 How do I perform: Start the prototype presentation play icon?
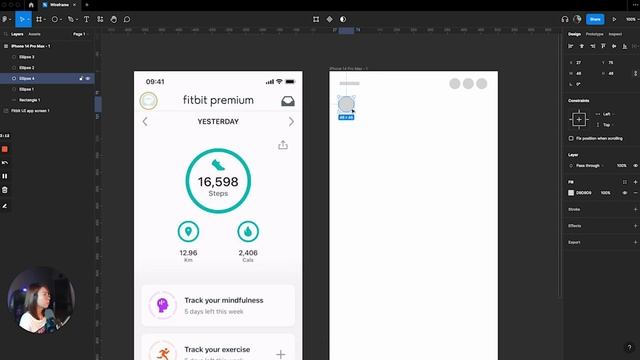point(614,19)
